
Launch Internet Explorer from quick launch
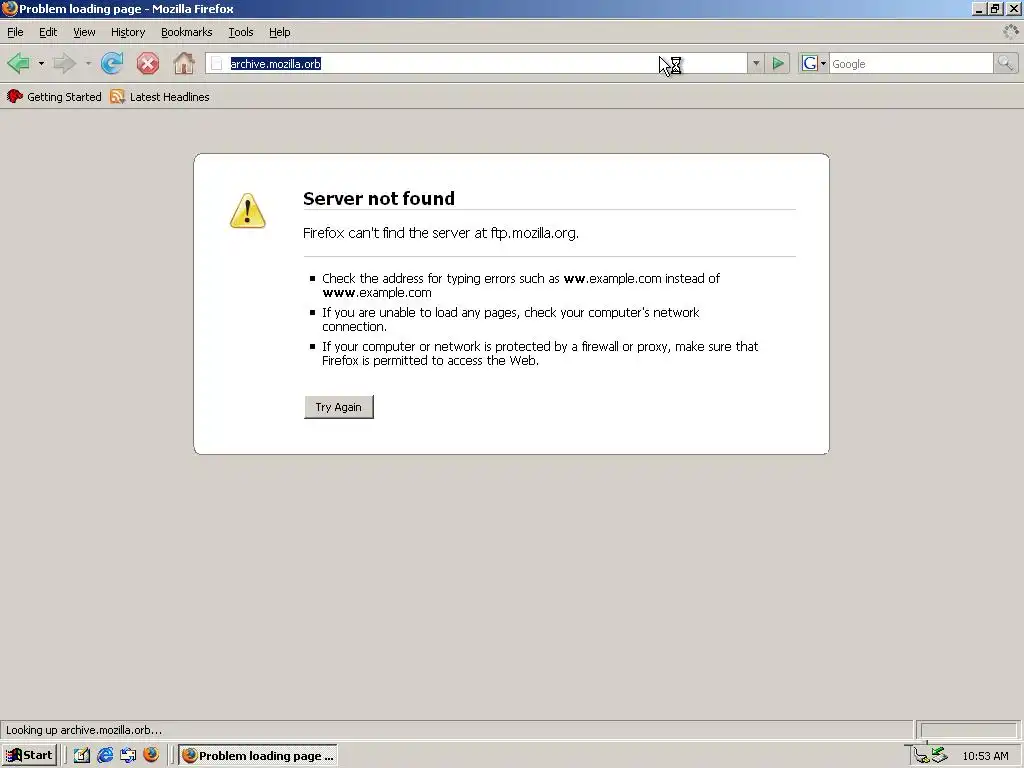point(105,756)
